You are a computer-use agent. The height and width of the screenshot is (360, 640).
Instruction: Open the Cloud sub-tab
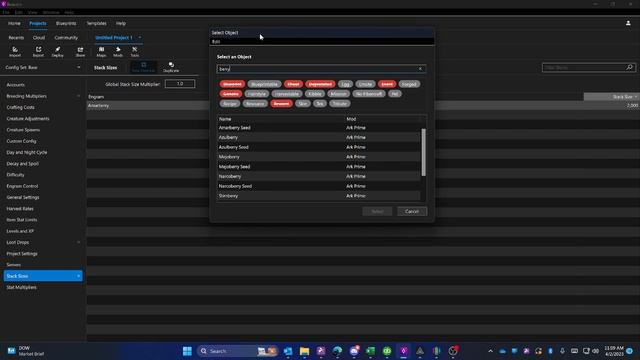[x=39, y=38]
